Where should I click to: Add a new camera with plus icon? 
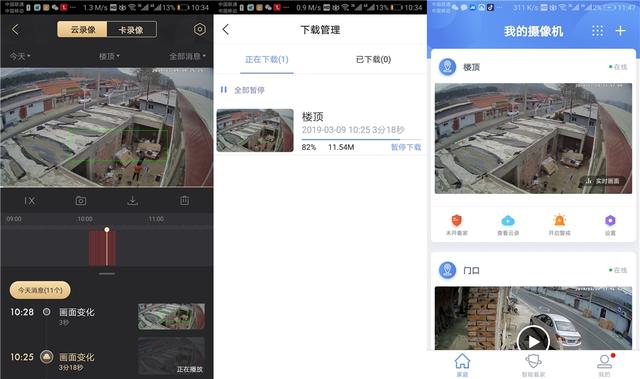click(x=620, y=31)
